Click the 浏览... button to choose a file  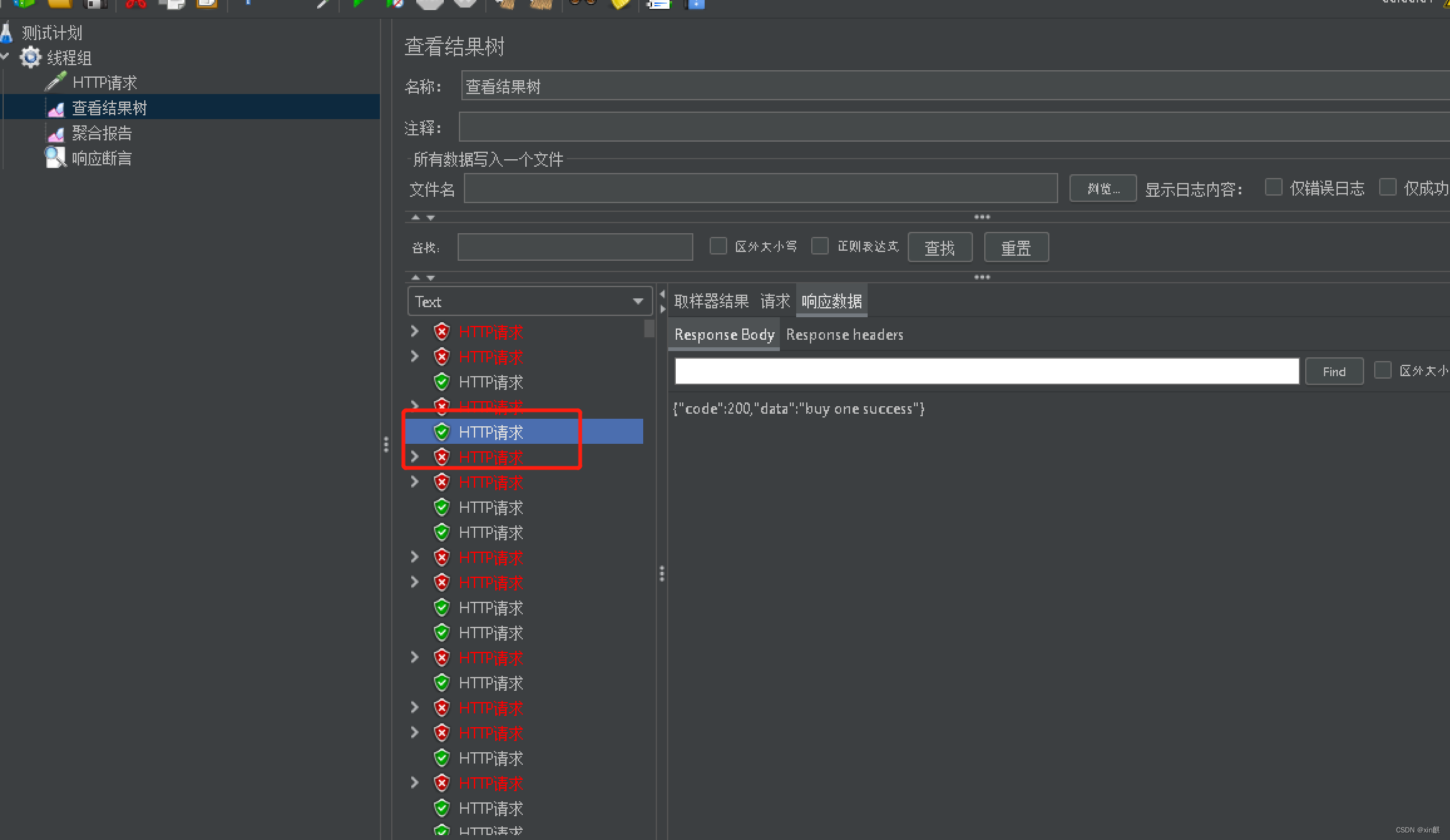1102,188
